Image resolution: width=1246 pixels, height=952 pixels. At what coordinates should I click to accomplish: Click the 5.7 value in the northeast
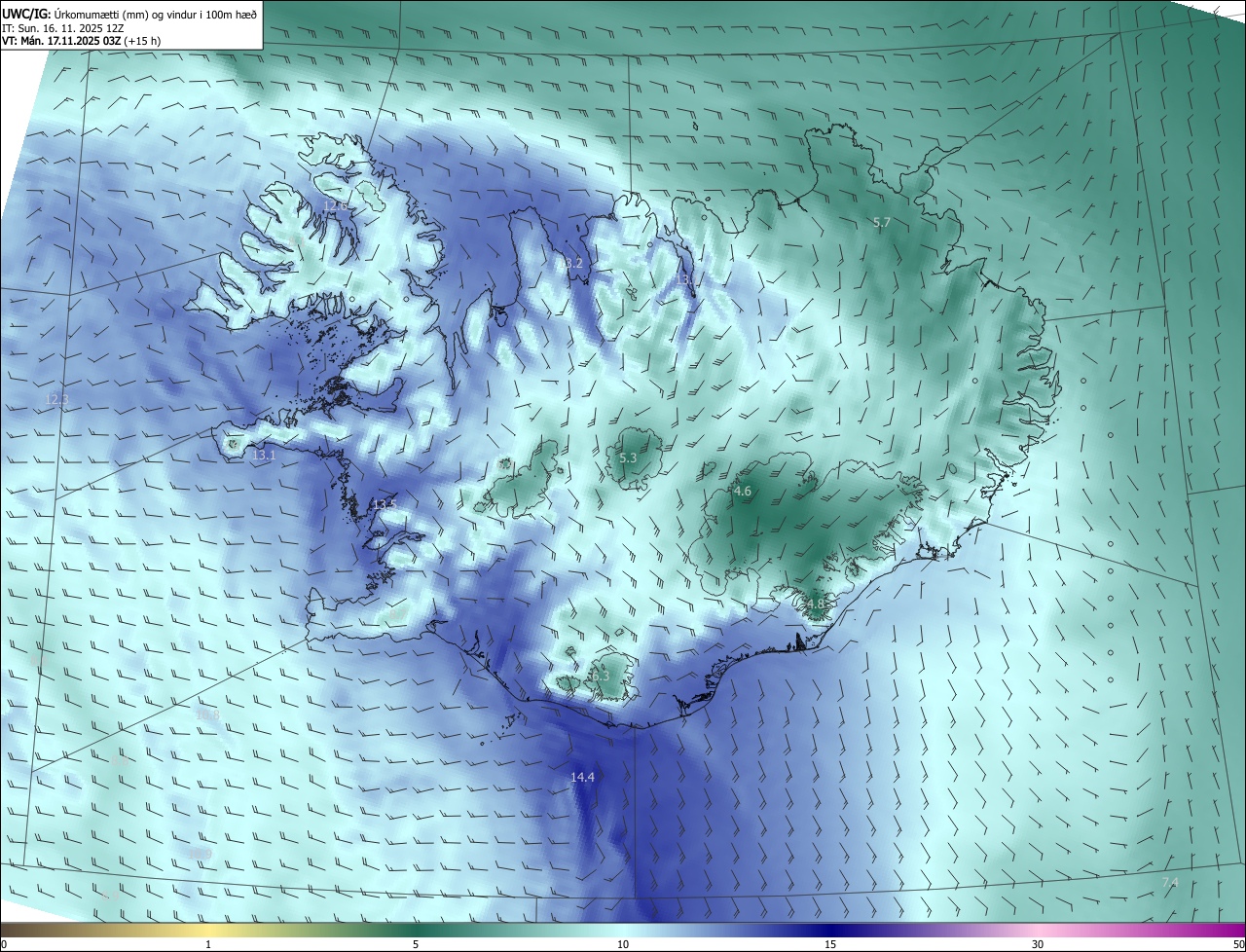882,223
